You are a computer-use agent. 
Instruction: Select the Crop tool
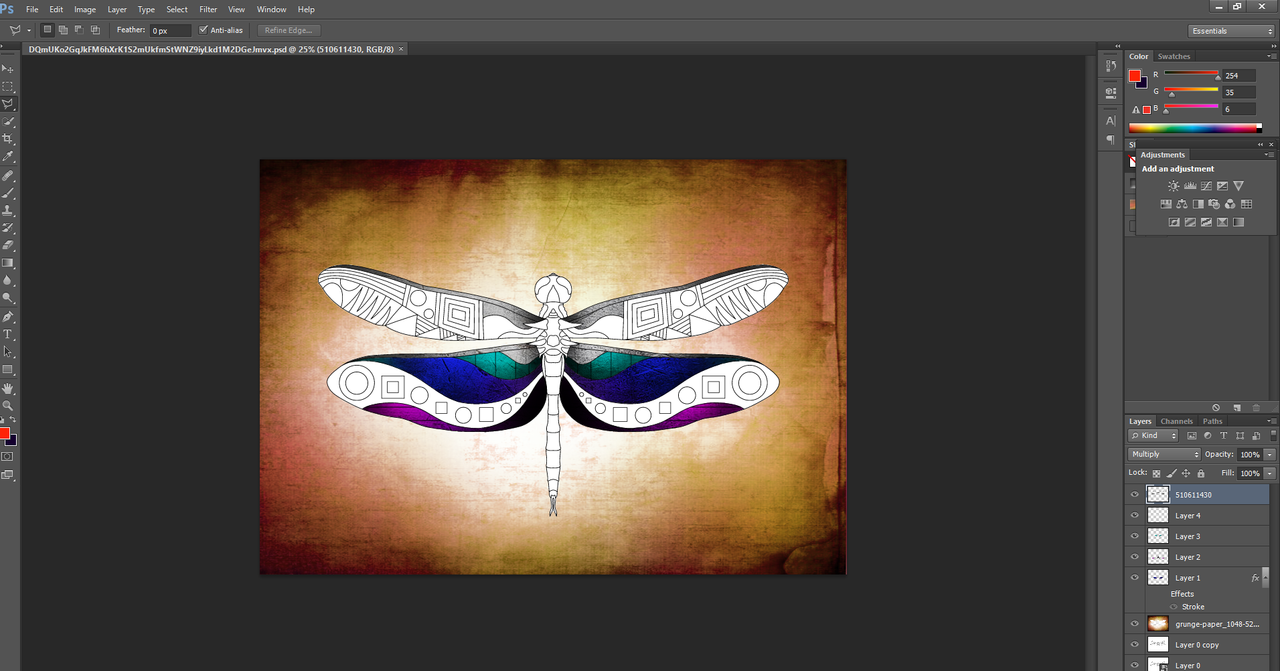[8, 139]
